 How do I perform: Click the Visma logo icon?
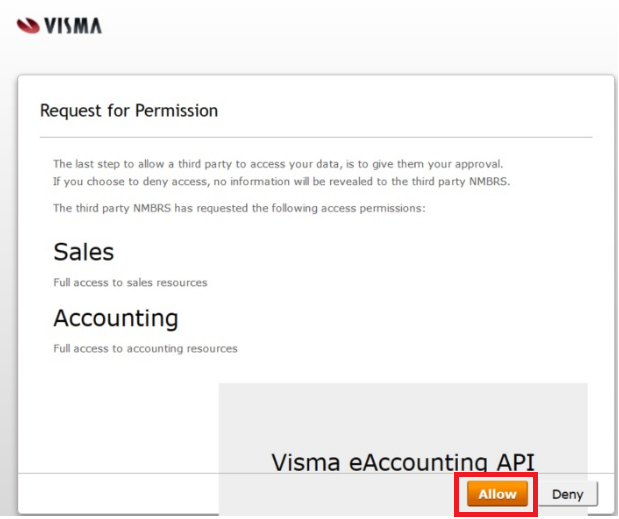click(x=28, y=26)
